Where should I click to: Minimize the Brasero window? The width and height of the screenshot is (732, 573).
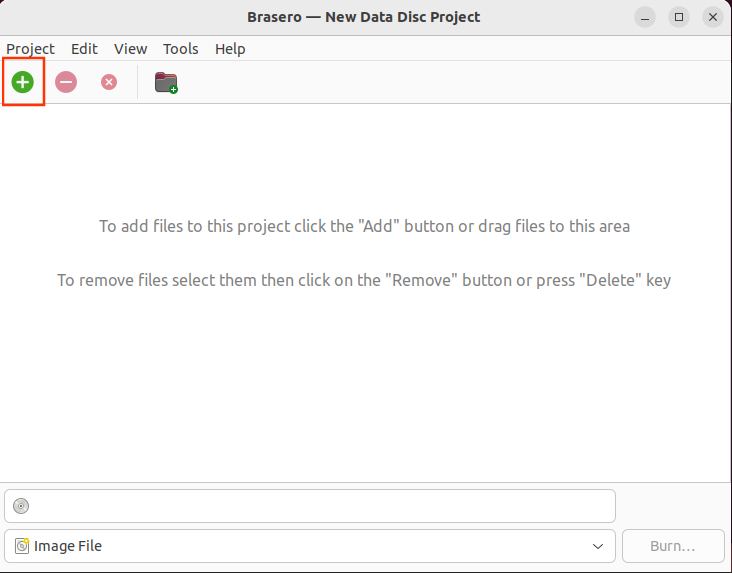click(645, 17)
